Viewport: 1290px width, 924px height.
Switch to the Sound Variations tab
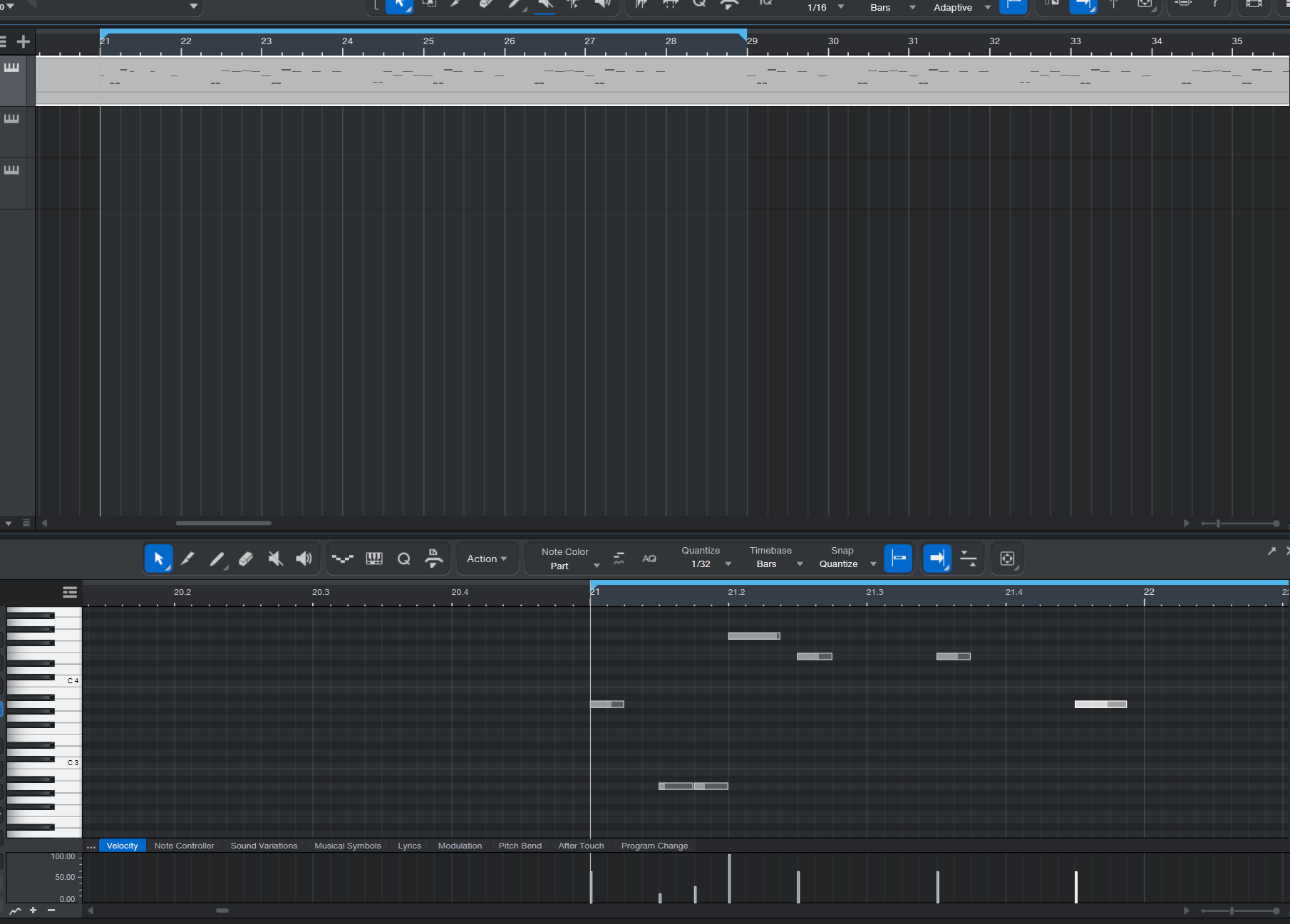[264, 846]
